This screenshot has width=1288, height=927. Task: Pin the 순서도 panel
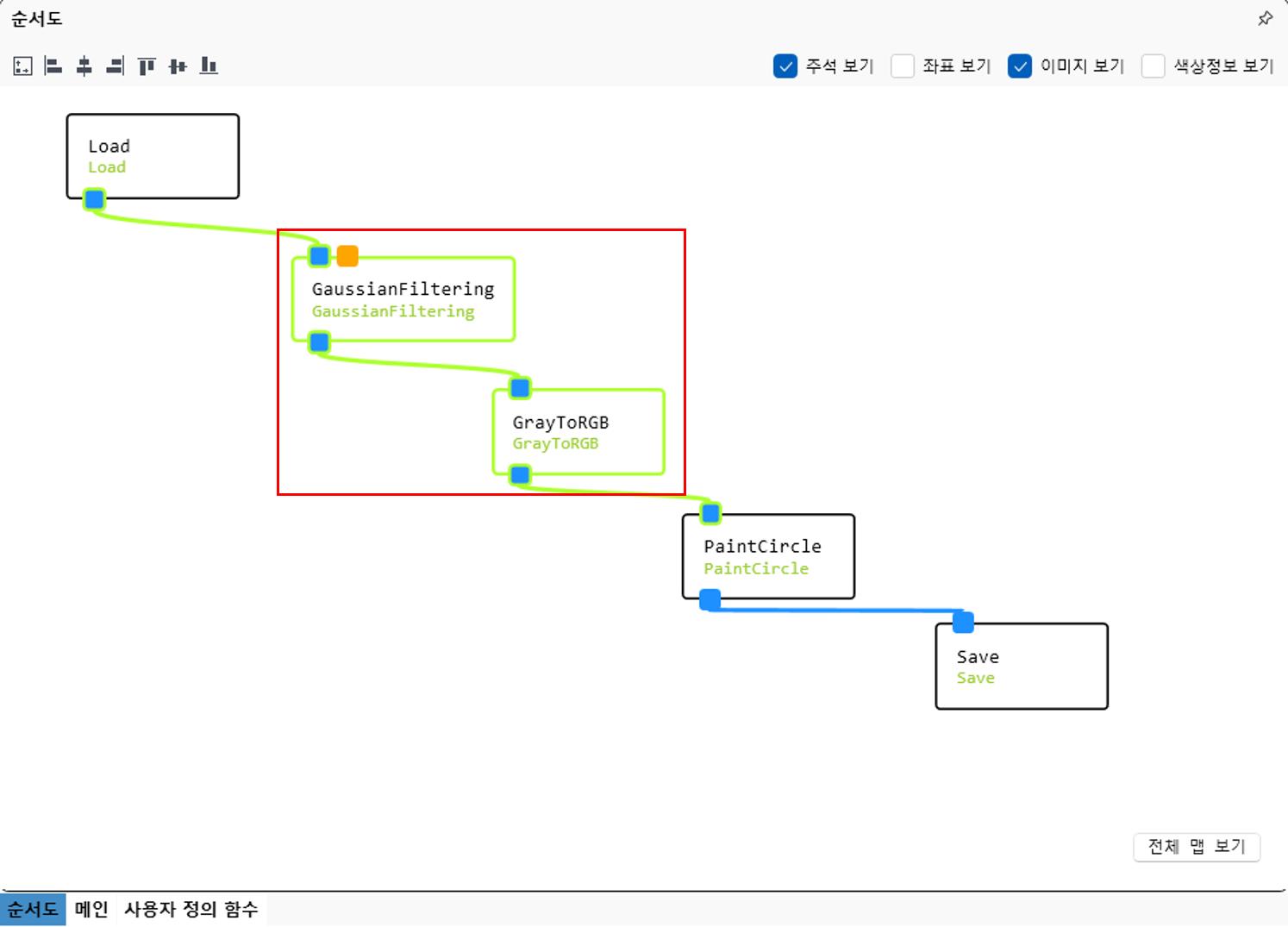click(1265, 18)
